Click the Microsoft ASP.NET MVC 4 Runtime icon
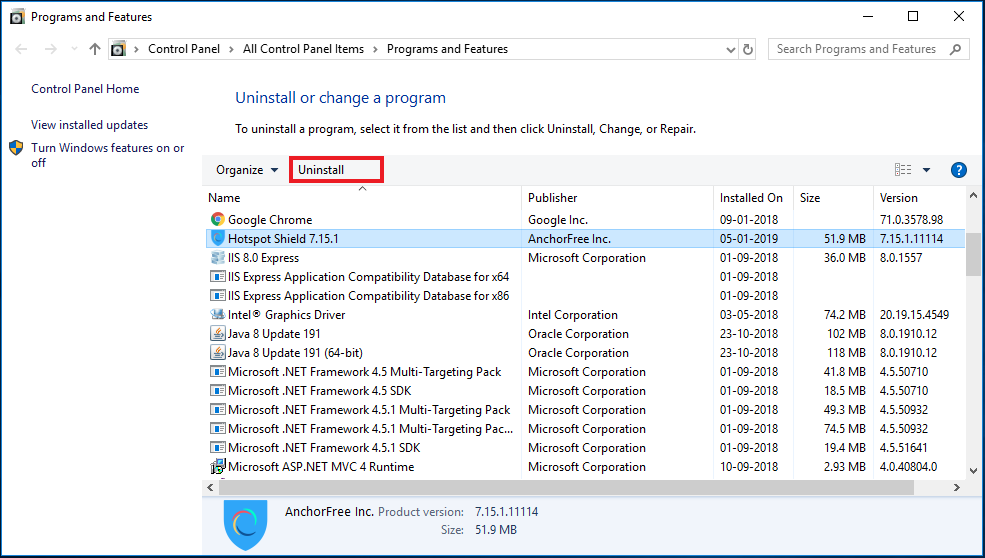The width and height of the screenshot is (985, 558). tap(217, 467)
